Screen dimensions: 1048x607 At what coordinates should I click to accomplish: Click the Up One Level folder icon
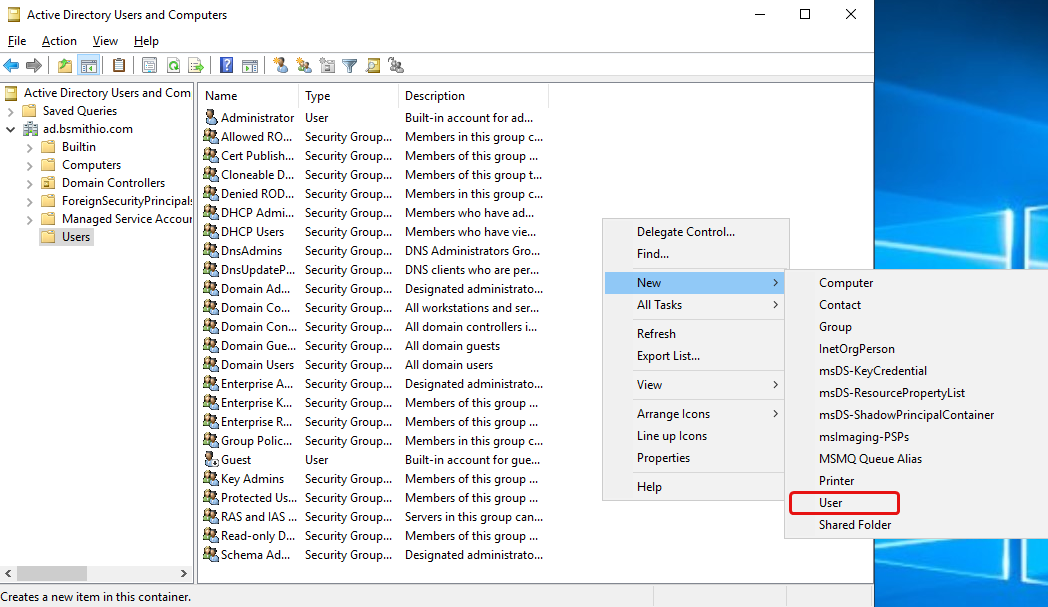tap(65, 66)
